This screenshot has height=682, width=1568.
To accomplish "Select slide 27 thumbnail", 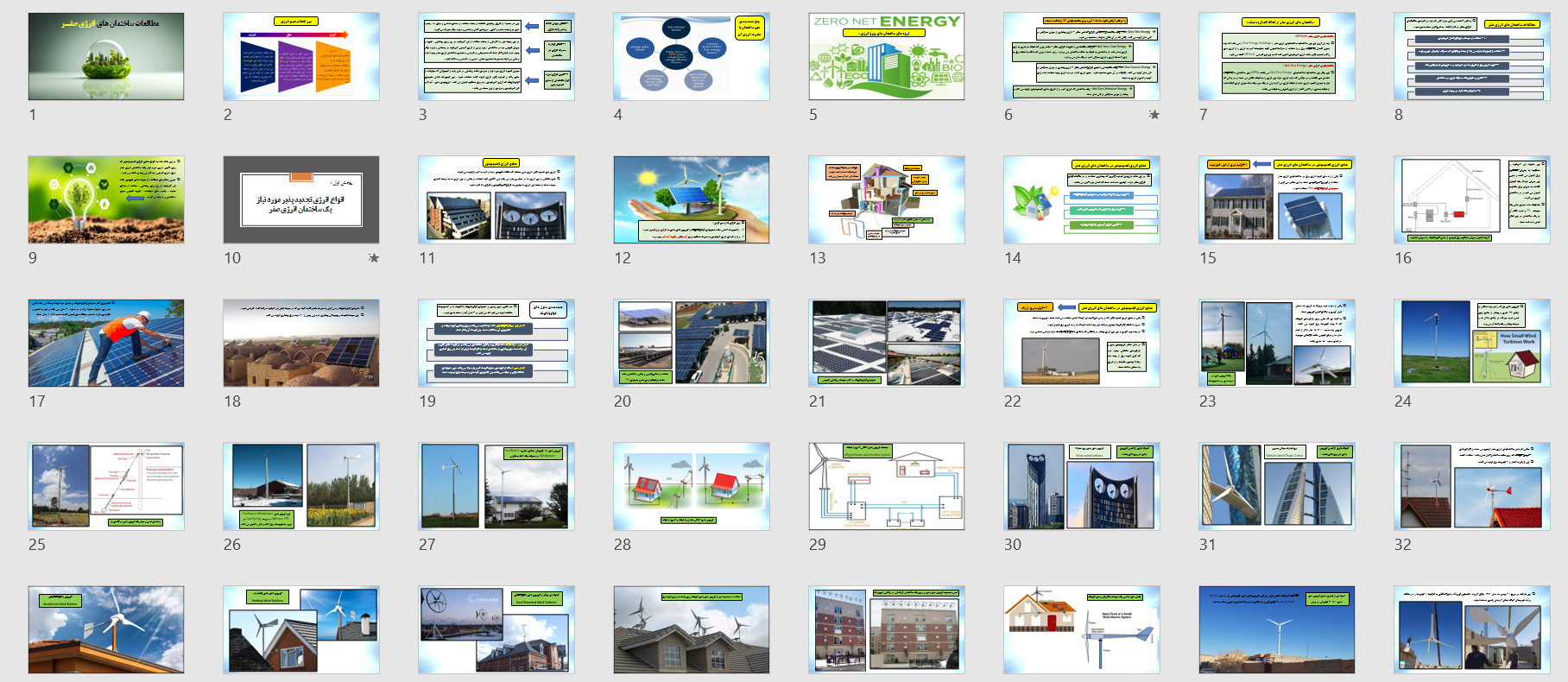I will click(x=496, y=486).
